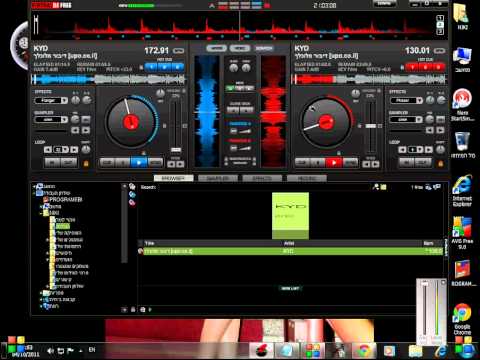This screenshot has width=480, height=360.
Task: Halve the right deck loop length
Action: pos(403,150)
